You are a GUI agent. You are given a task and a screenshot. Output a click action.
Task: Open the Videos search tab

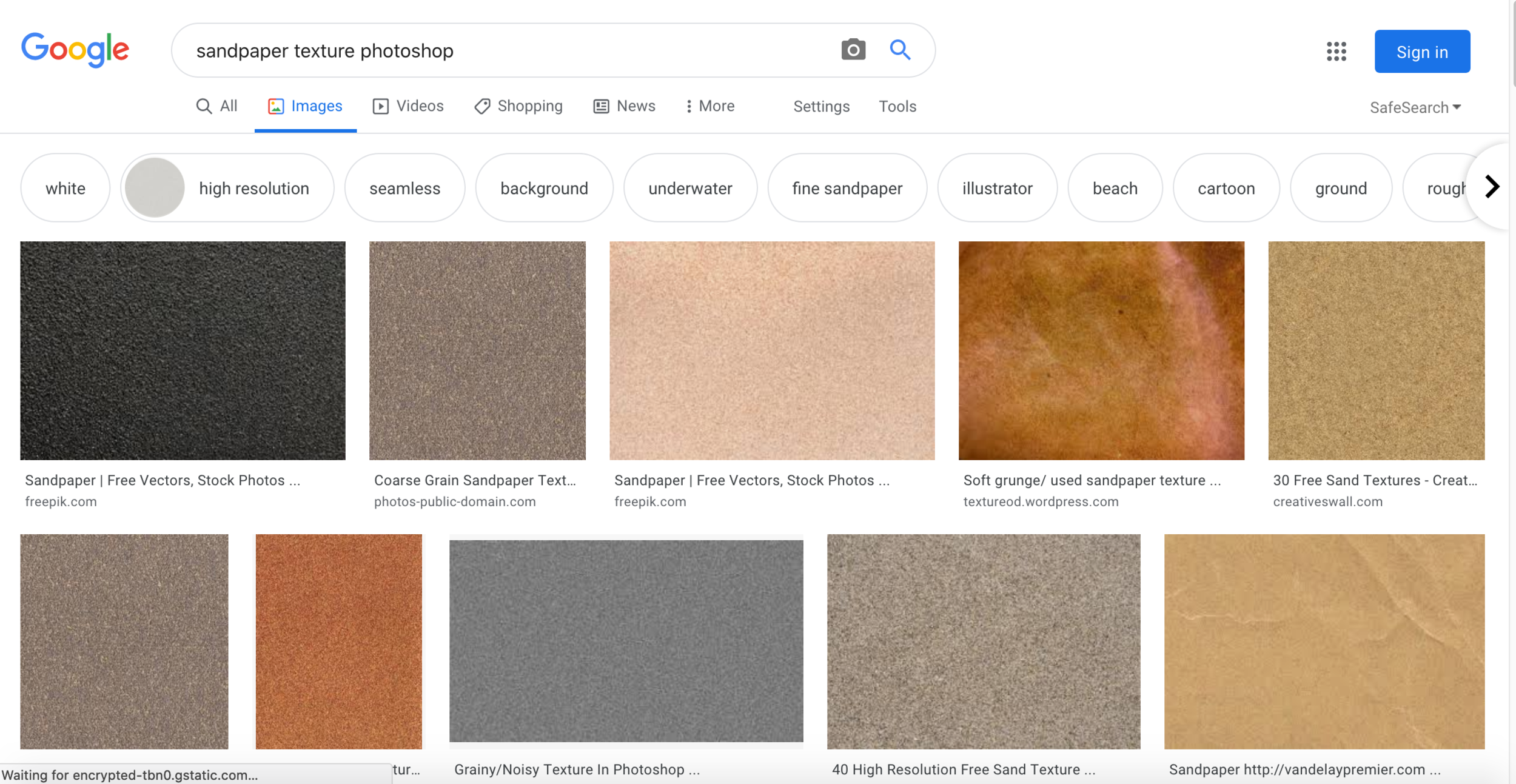408,106
